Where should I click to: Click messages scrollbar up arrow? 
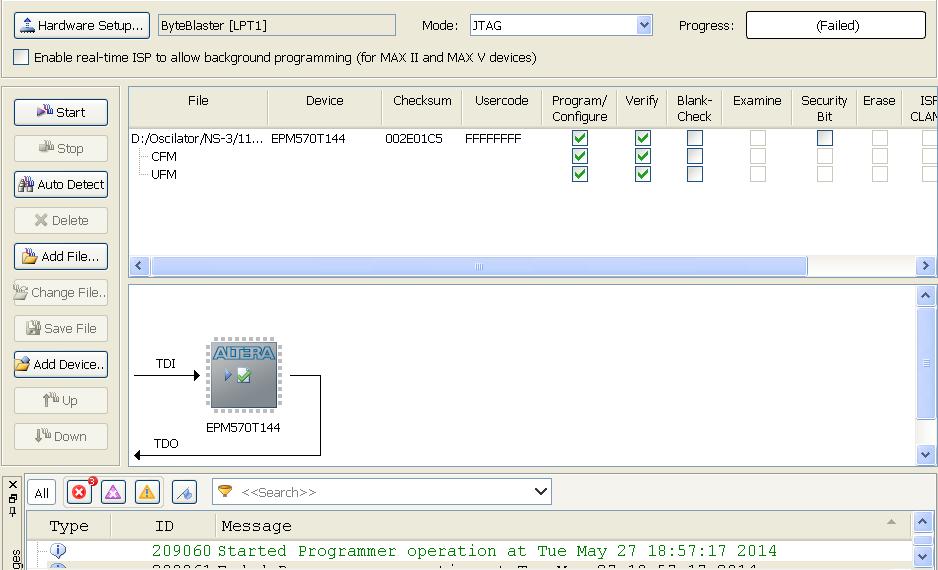tap(922, 522)
